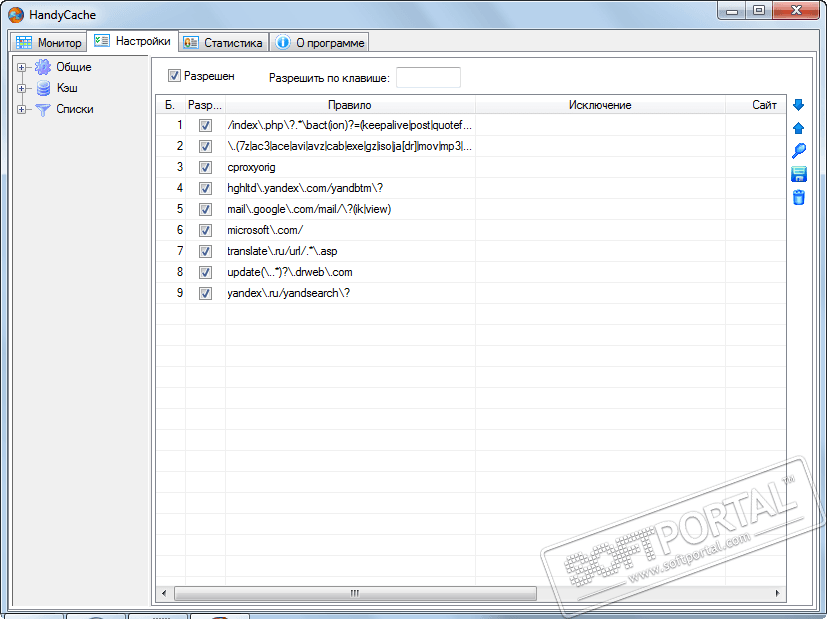Screen dimensions: 827x619
Task: Toggle checkbox for mail google rule
Action: point(205,209)
